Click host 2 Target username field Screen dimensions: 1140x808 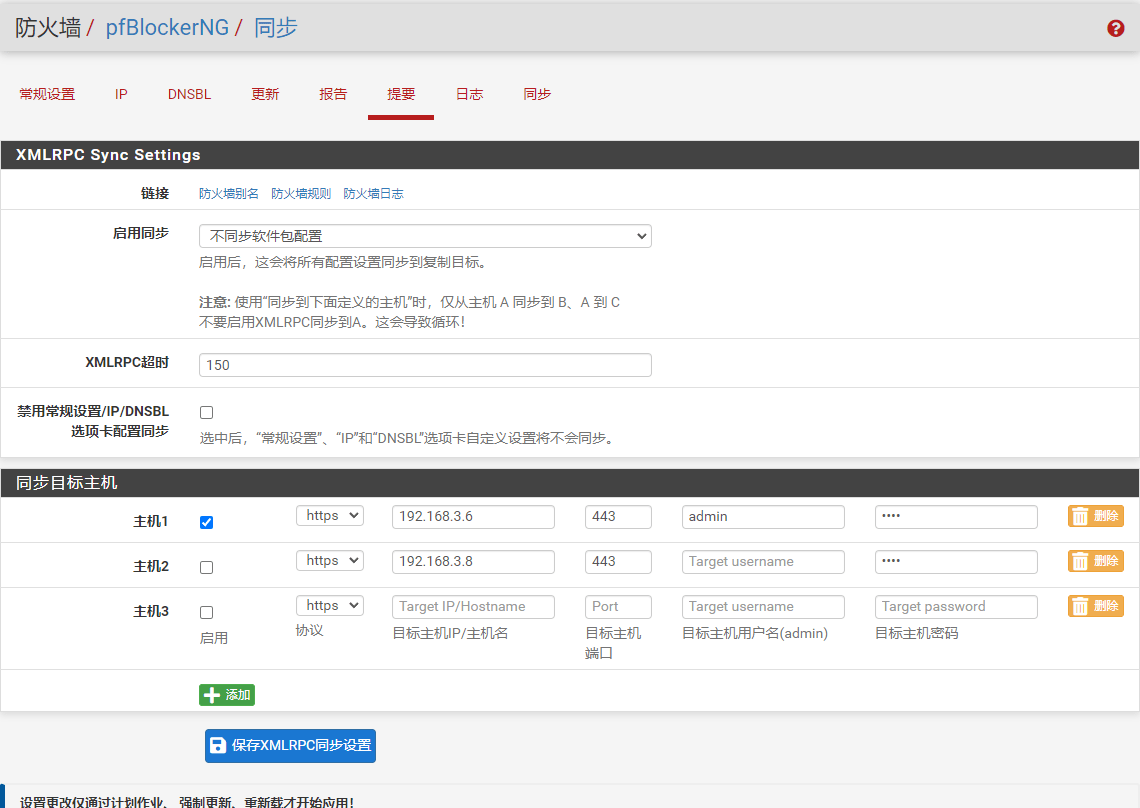tap(763, 561)
